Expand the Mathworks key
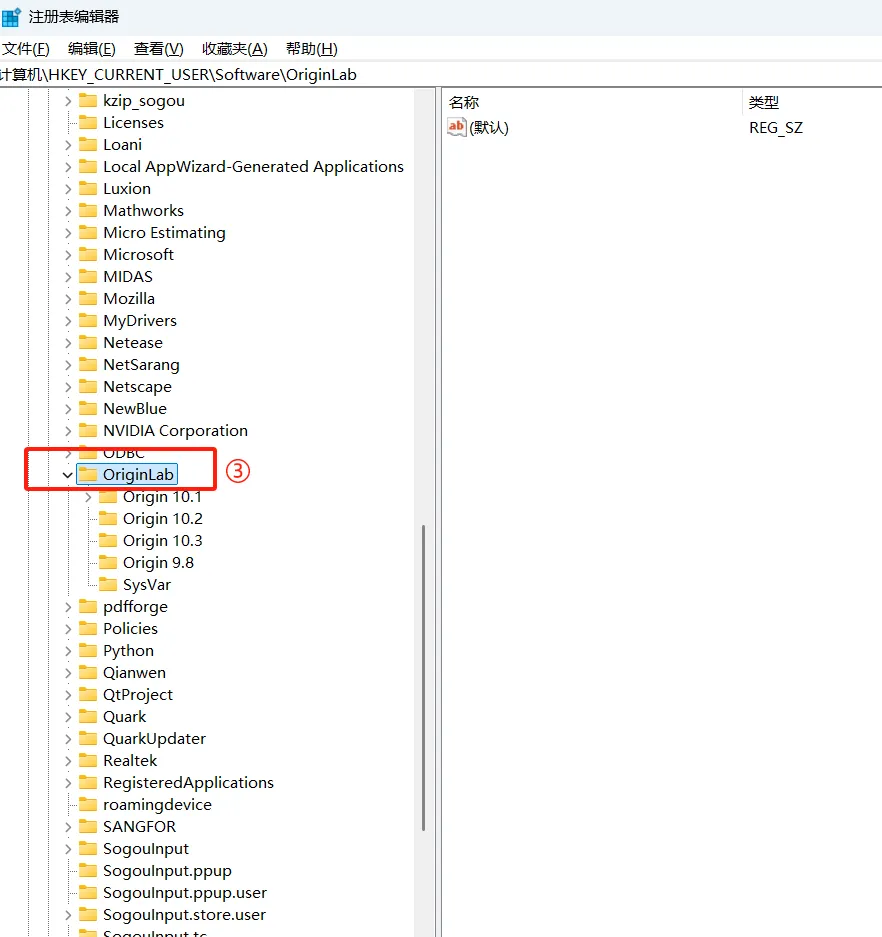The width and height of the screenshot is (882, 937). tap(68, 211)
